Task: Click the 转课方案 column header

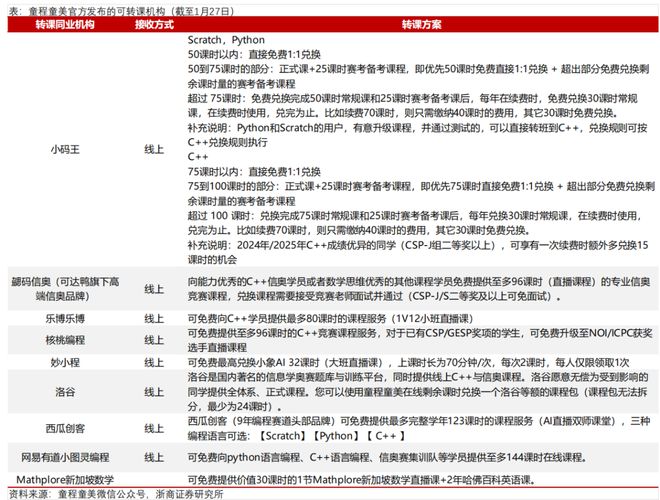Action: [421, 24]
